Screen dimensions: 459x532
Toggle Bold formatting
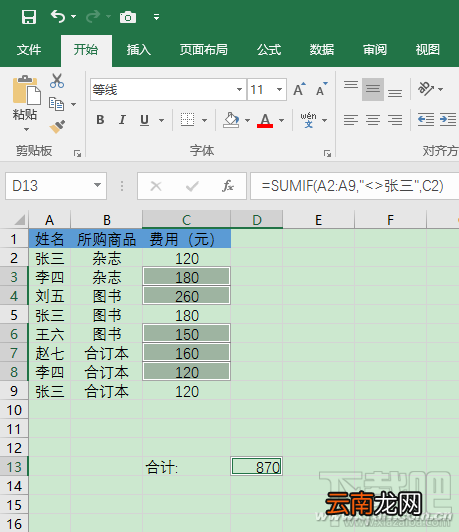(100, 120)
